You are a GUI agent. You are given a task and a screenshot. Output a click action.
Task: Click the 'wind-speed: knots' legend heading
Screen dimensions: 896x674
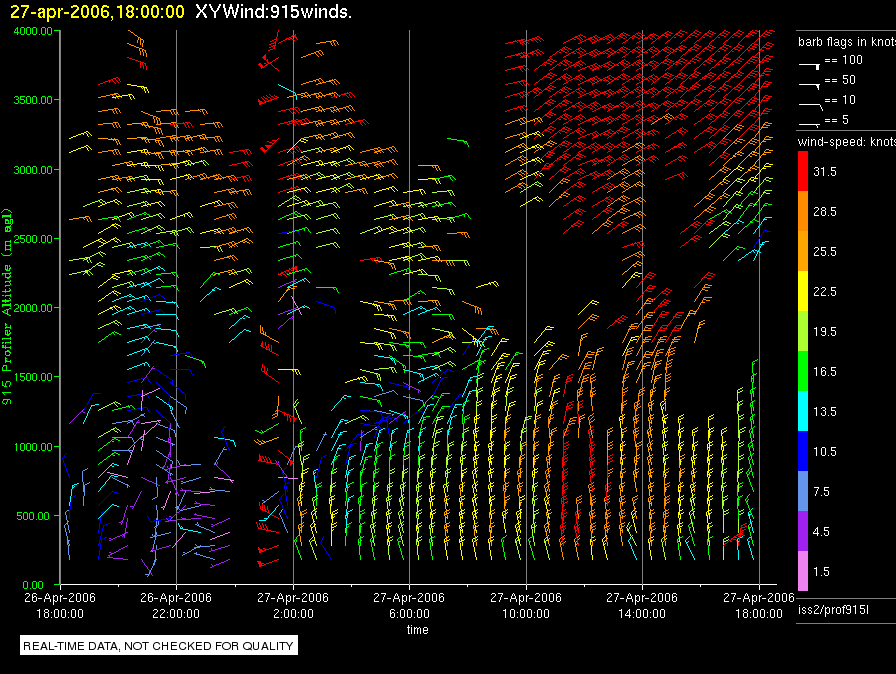click(847, 142)
